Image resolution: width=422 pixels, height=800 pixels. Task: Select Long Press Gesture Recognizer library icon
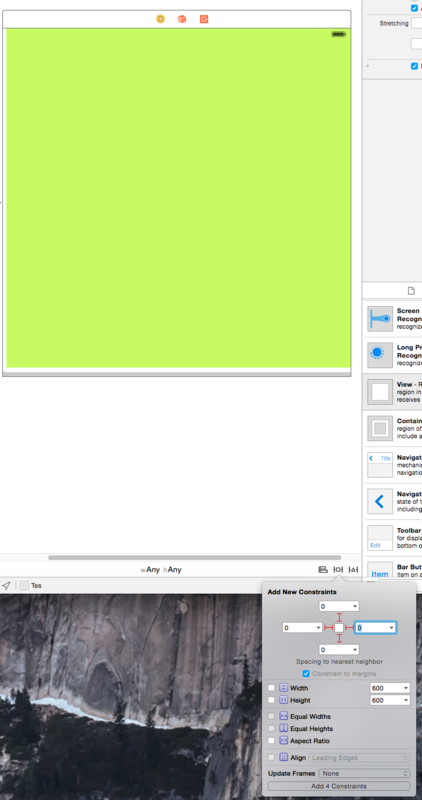click(380, 355)
